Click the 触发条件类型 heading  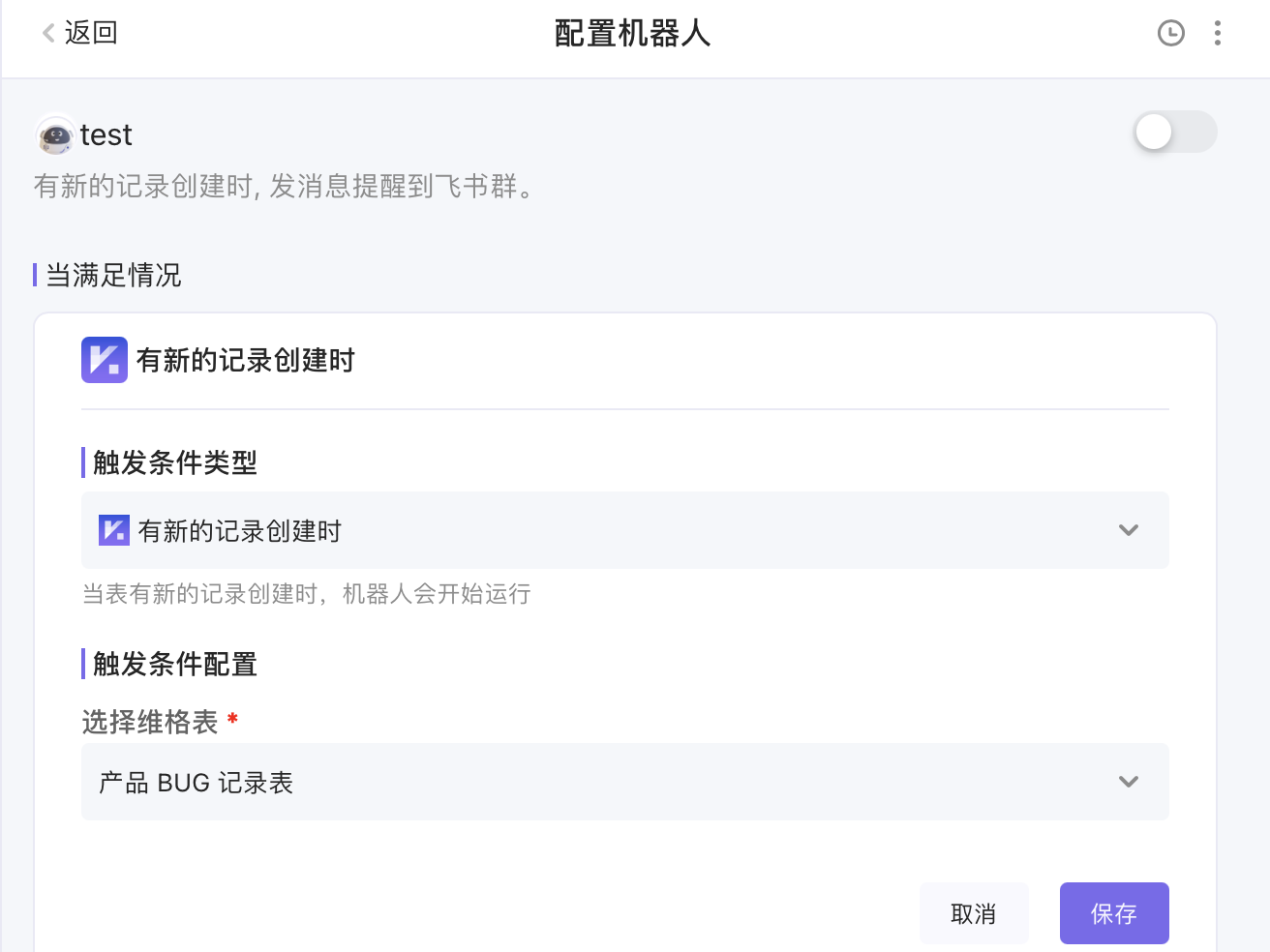pyautogui.click(x=175, y=463)
